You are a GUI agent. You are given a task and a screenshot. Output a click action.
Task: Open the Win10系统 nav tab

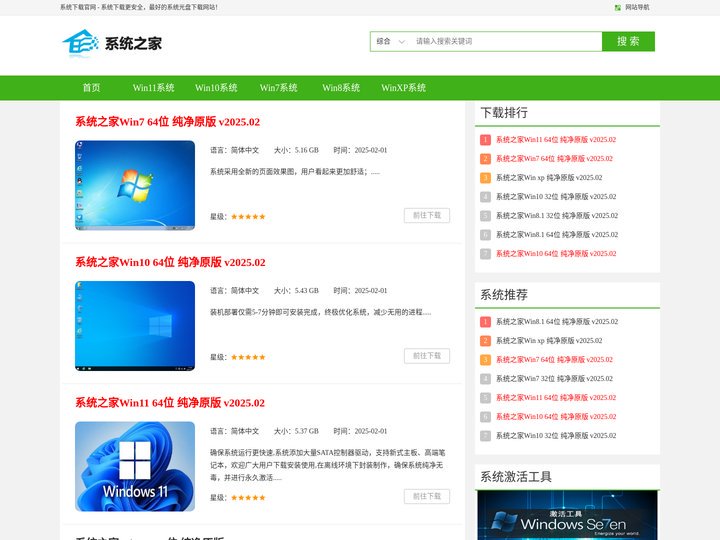[216, 88]
